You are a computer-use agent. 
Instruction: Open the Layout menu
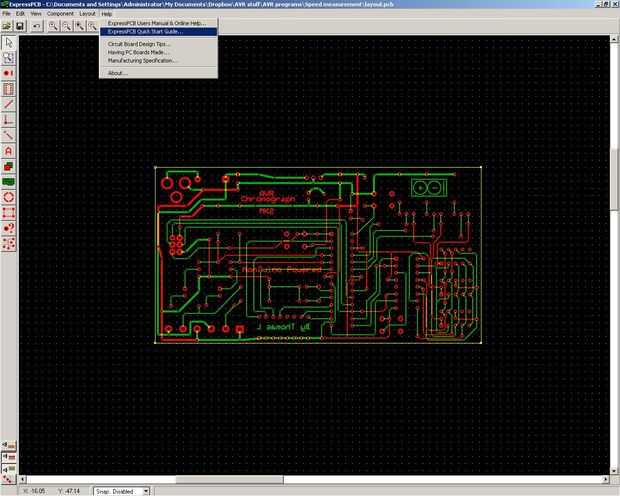click(x=87, y=13)
